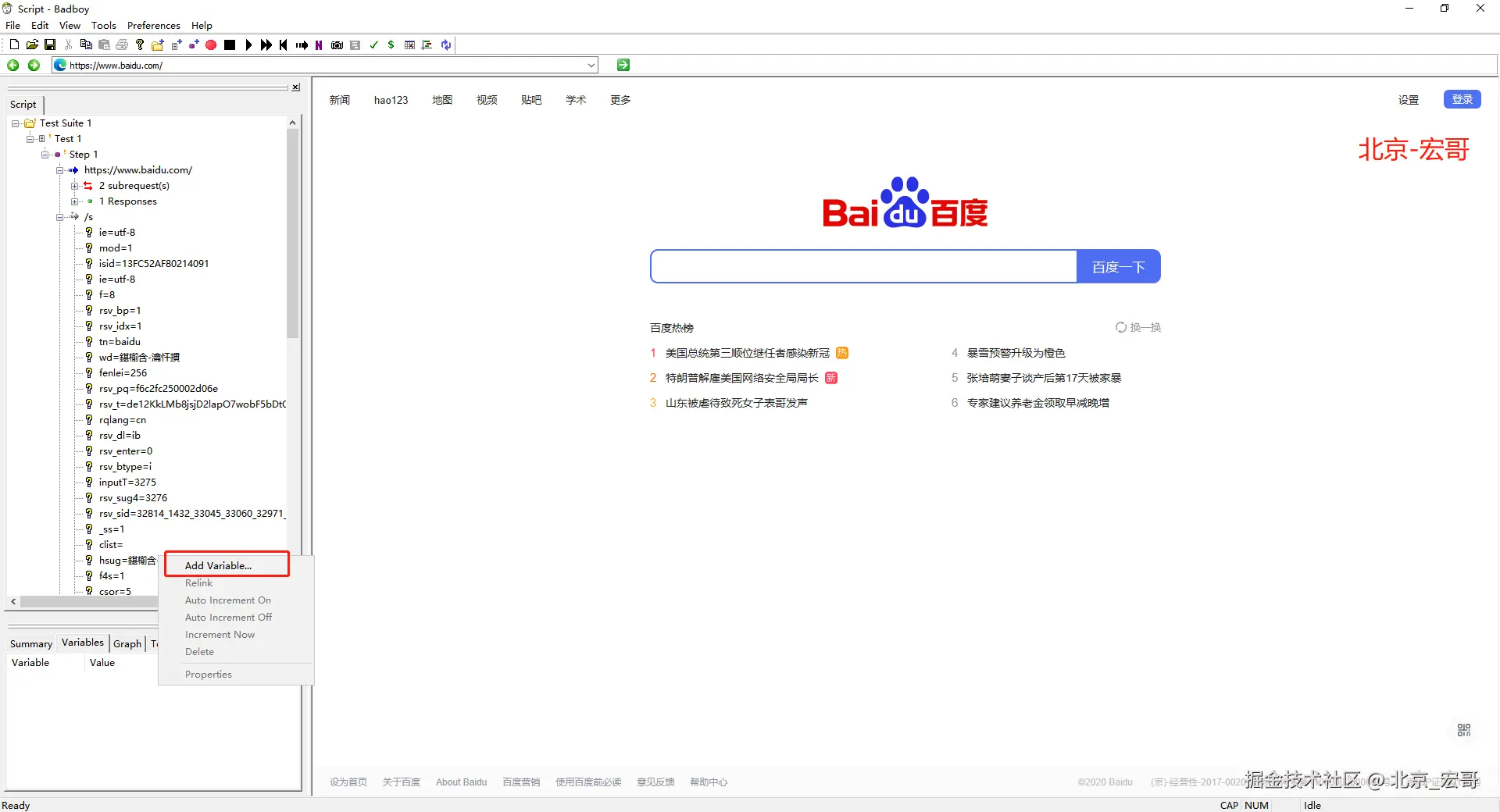Add a new Test with the page-plus icon

[x=177, y=45]
